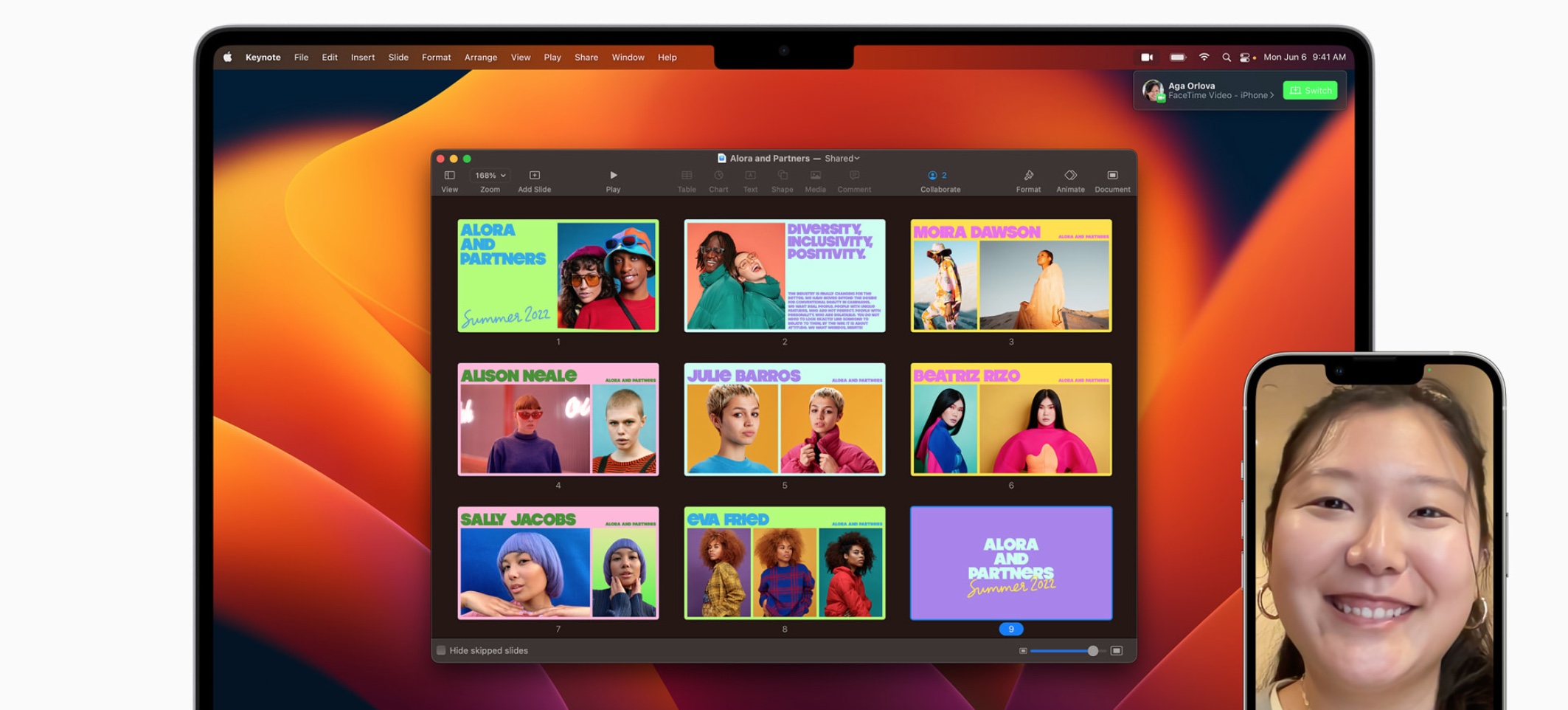
Task: Expand the Shared title dropdown
Action: (x=842, y=158)
